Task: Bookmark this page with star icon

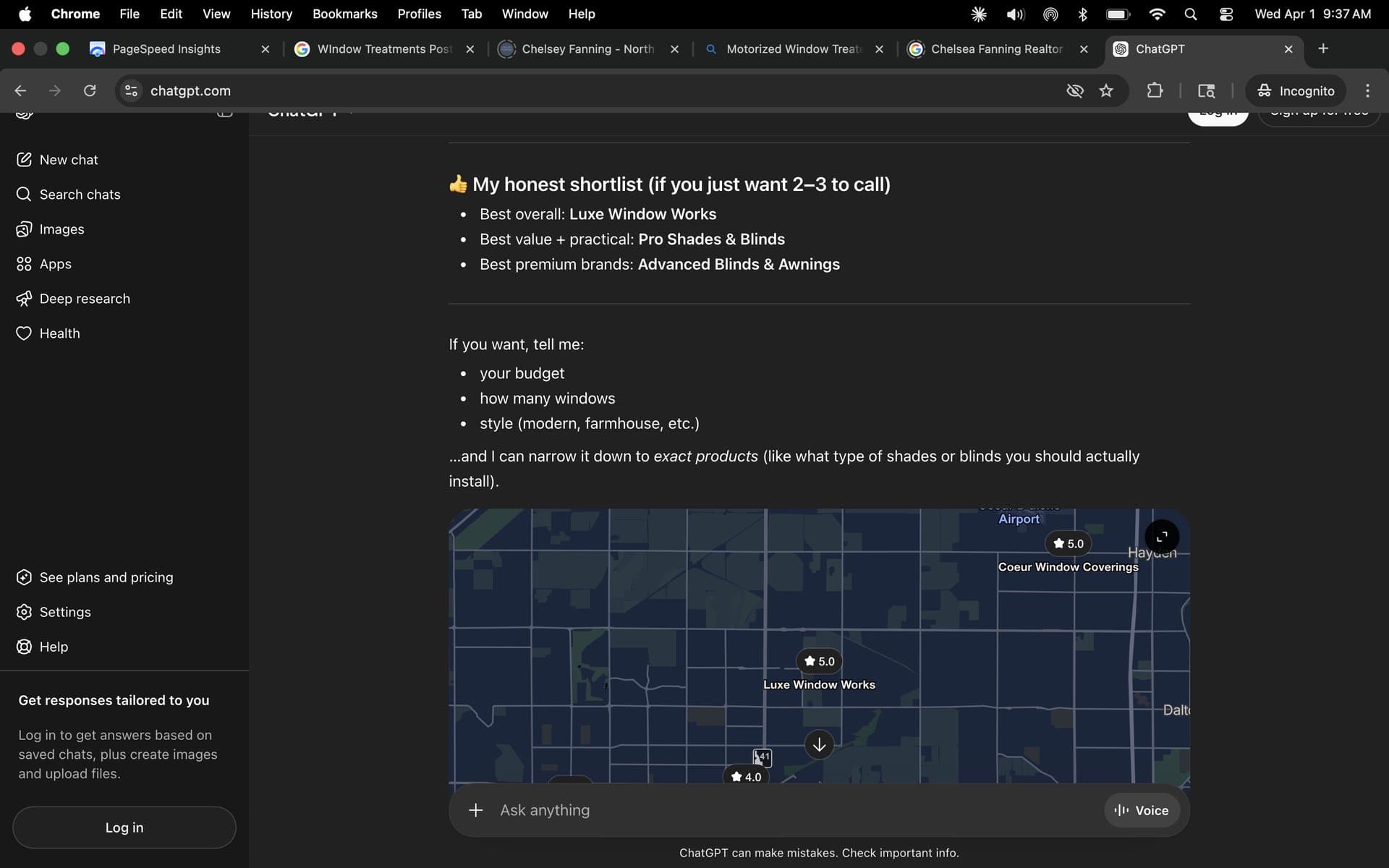Action: coord(1105,90)
